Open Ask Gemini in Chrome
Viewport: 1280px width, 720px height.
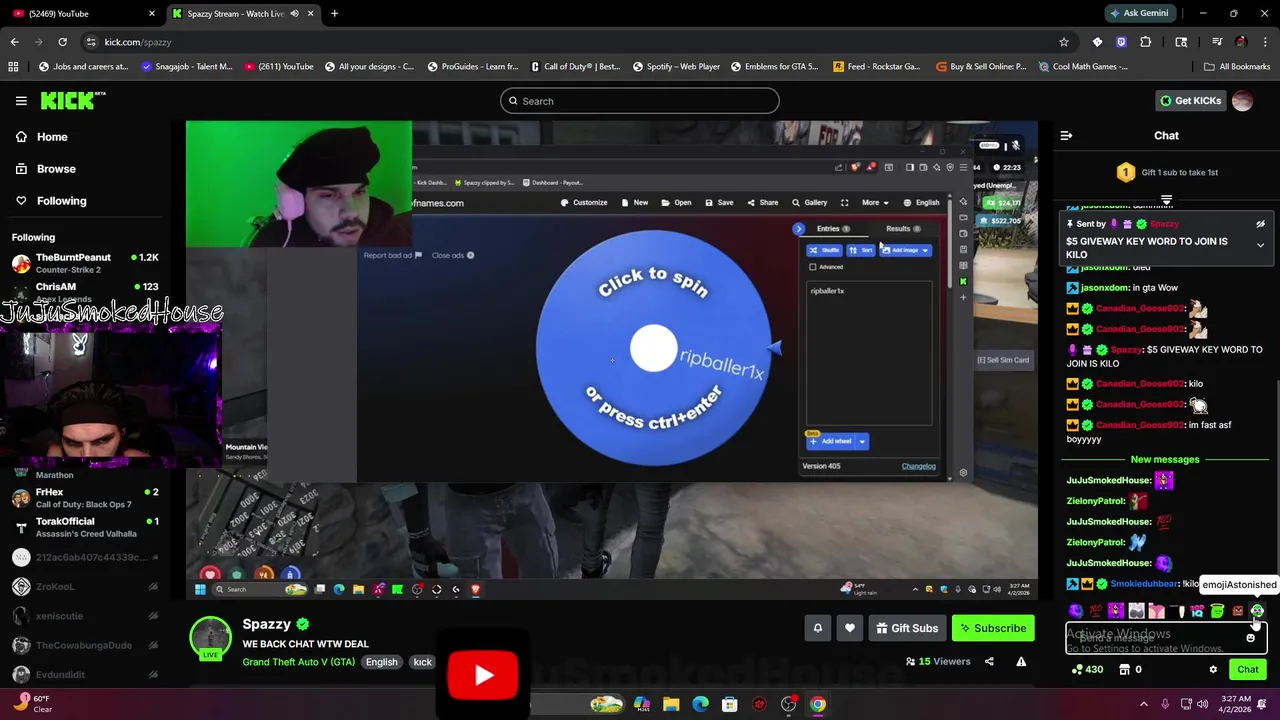click(x=1139, y=14)
